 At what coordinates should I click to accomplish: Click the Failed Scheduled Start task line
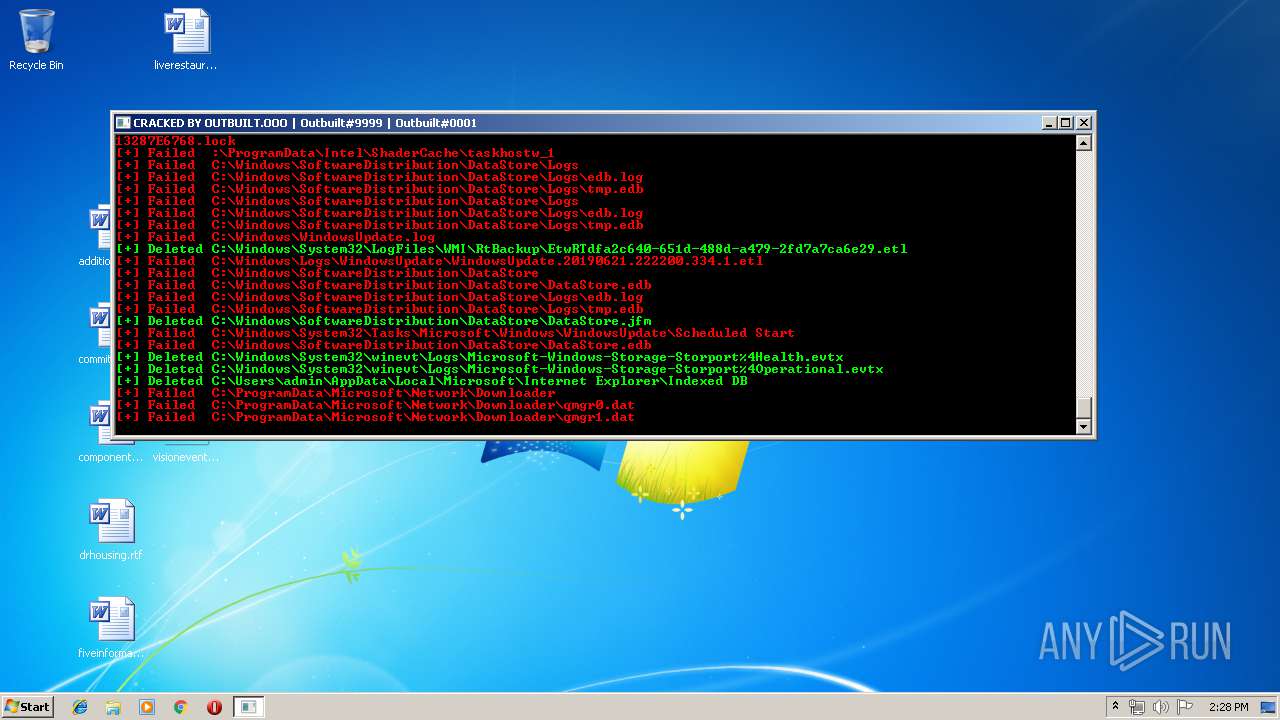(455, 333)
